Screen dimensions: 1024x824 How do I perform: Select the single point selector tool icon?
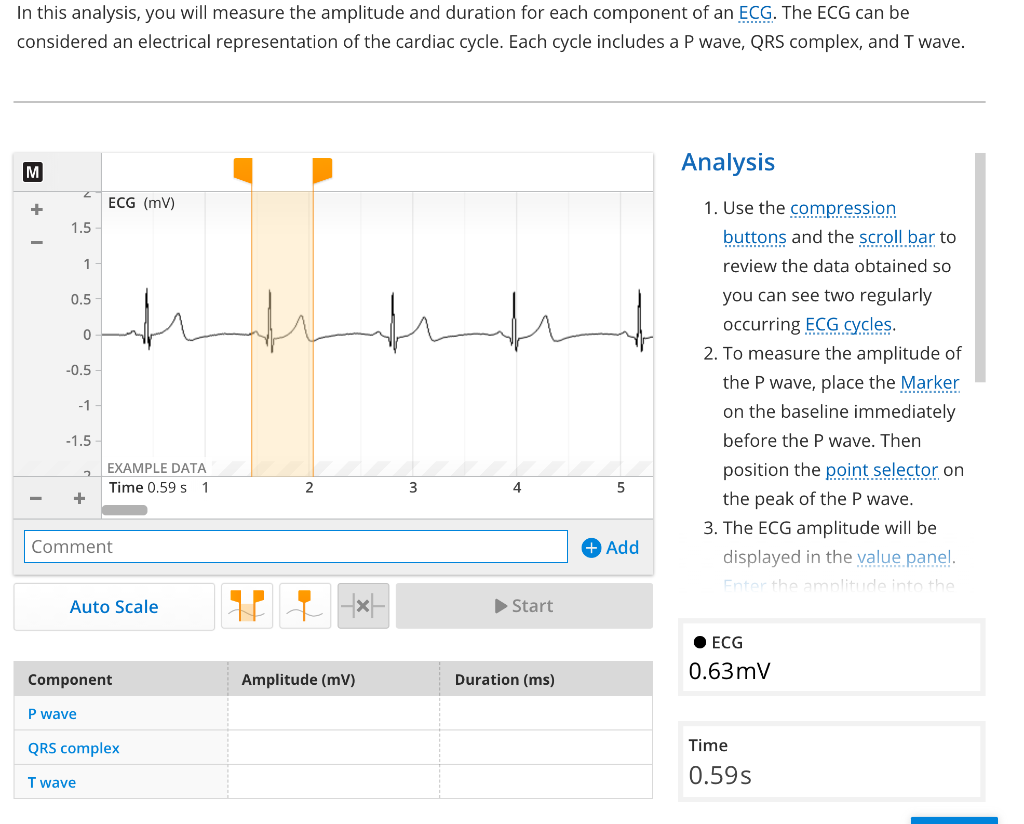click(x=305, y=606)
